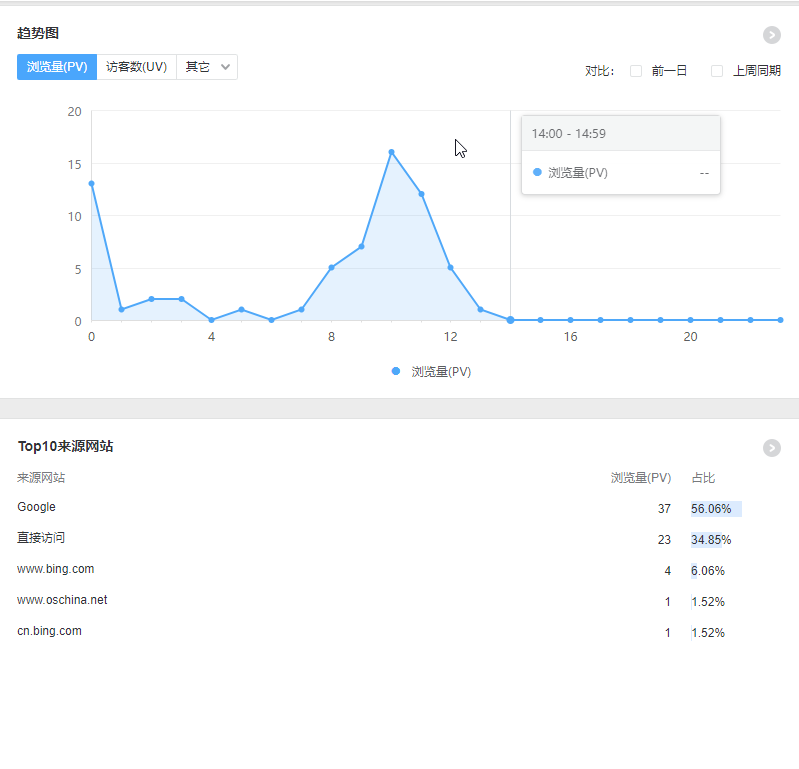Toggle the 浏览量(PV) legend dot below chart
Image resolution: width=799 pixels, height=769 pixels.
click(x=396, y=371)
